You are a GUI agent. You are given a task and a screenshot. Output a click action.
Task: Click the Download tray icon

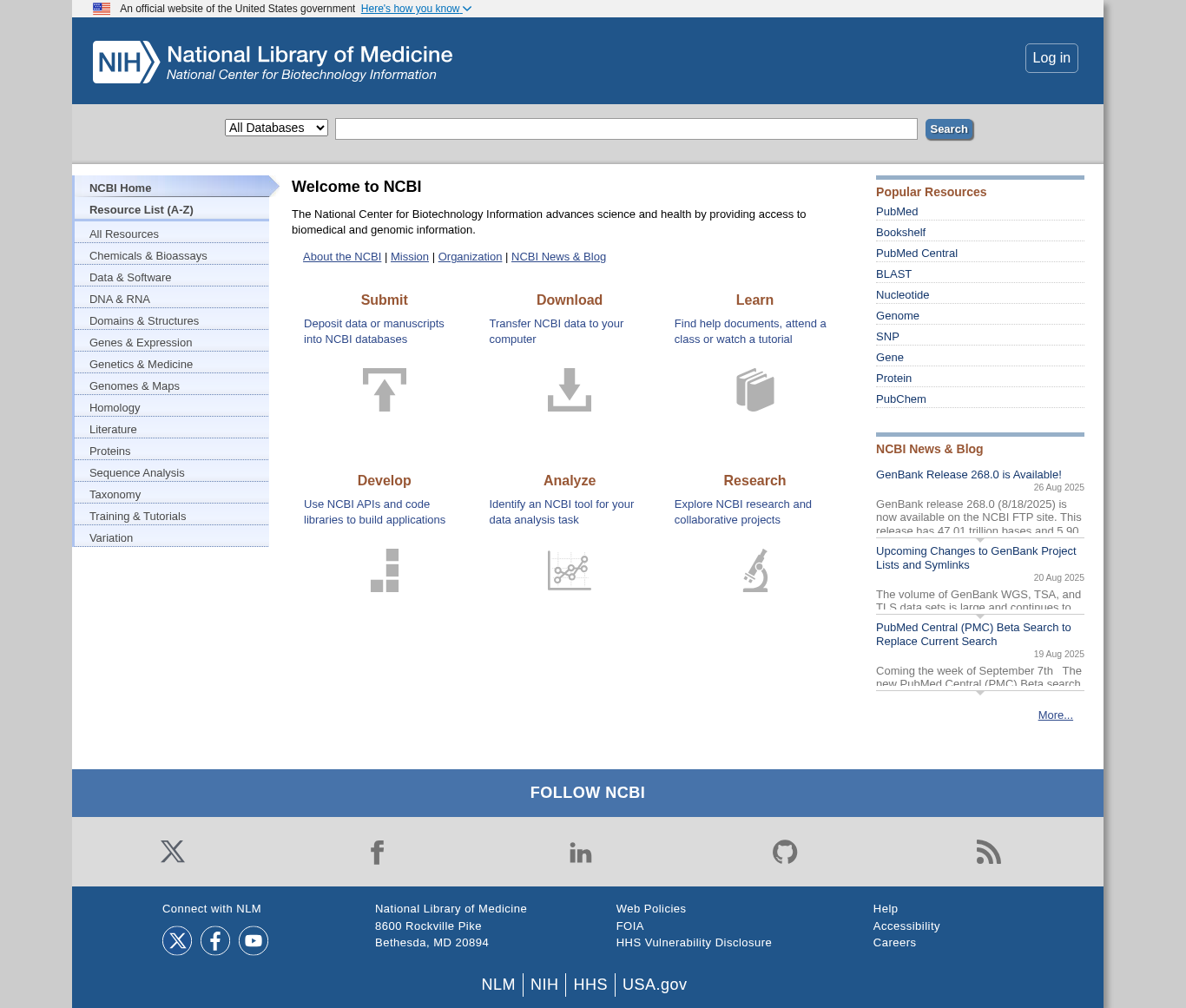570,390
